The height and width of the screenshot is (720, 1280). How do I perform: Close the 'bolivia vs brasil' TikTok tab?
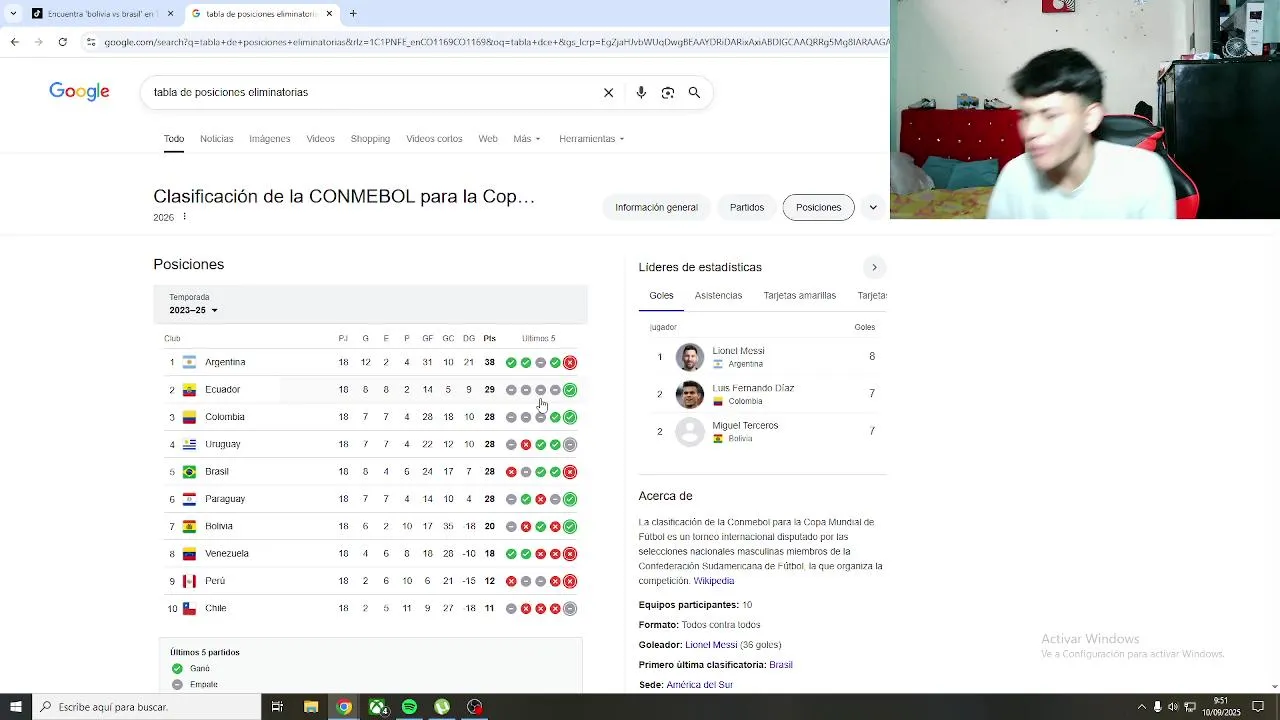[x=170, y=13]
